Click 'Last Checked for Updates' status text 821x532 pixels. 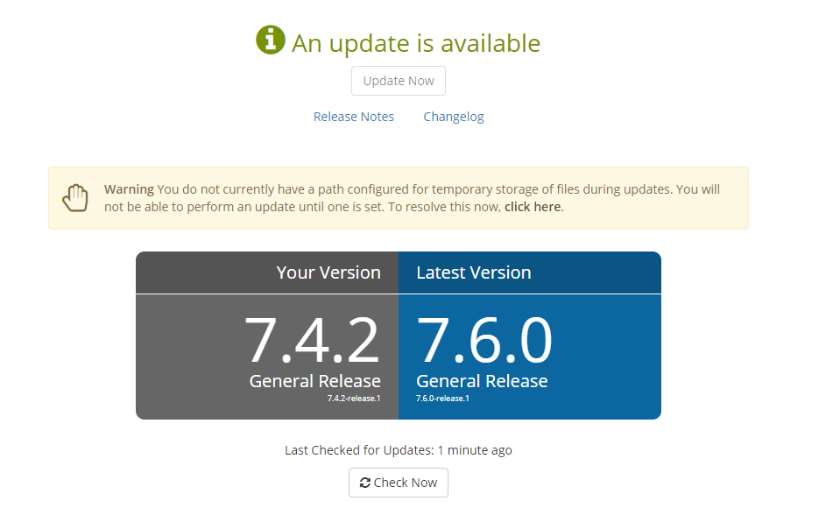click(398, 450)
